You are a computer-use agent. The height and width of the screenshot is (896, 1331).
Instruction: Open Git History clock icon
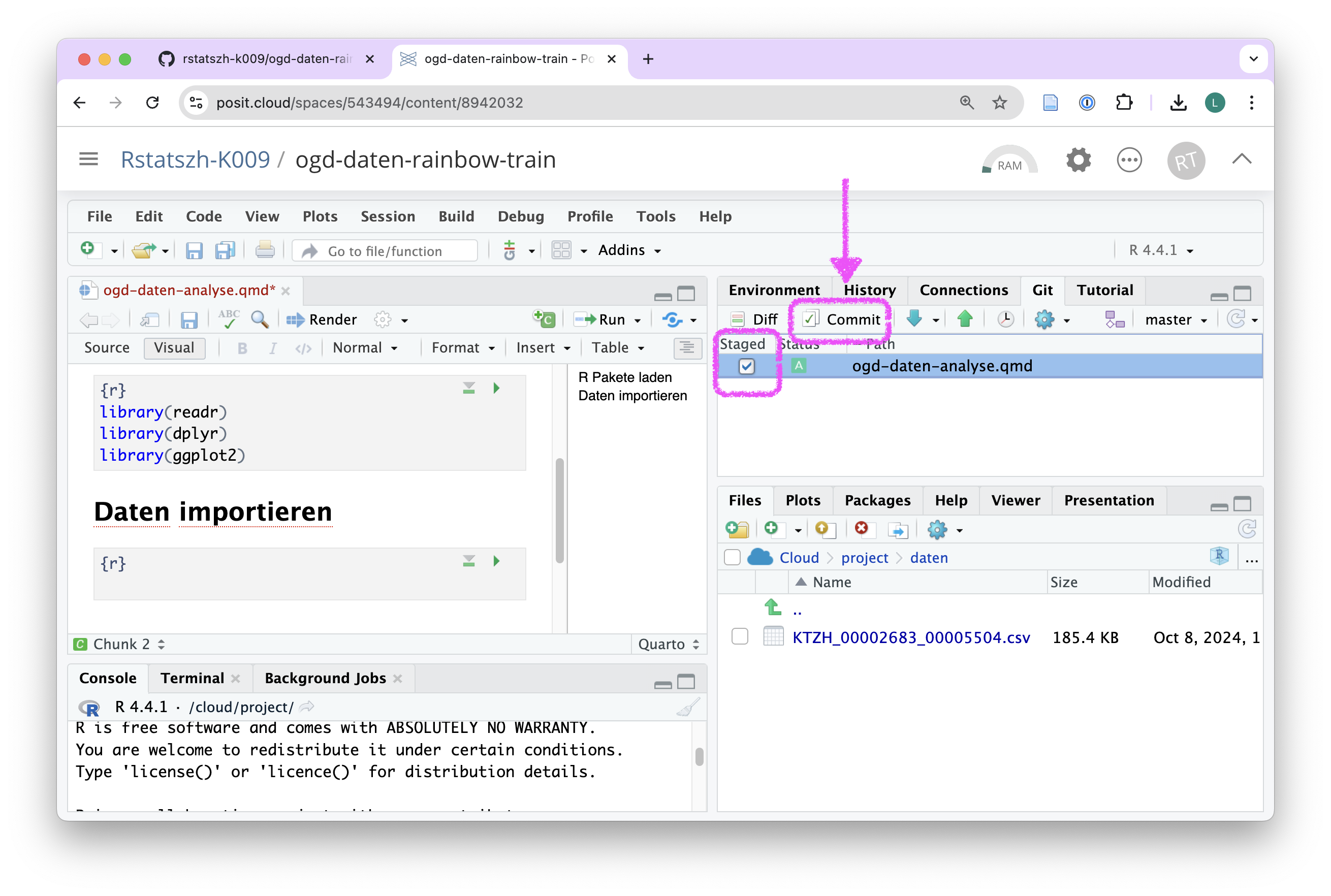[1005, 319]
